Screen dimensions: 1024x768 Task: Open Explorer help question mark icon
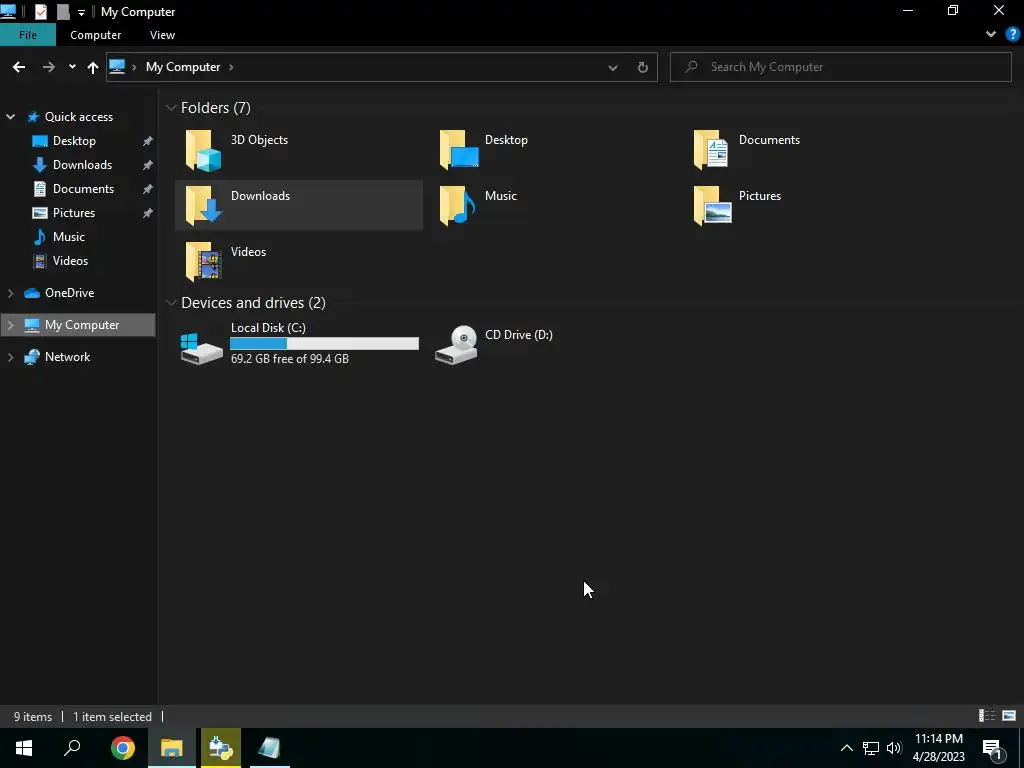pos(1013,35)
